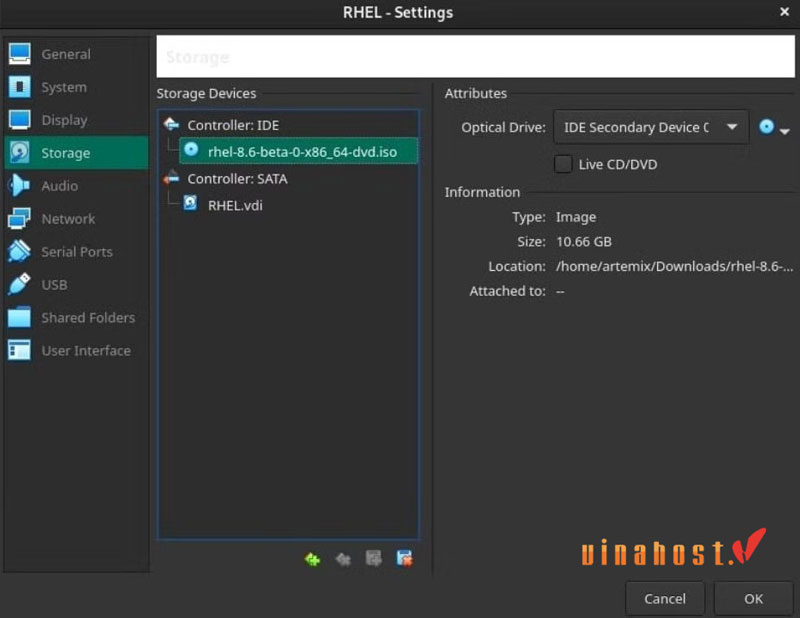800x618 pixels.
Task: Expand the disc button's dropdown arrow
Action: pyautogui.click(x=785, y=132)
